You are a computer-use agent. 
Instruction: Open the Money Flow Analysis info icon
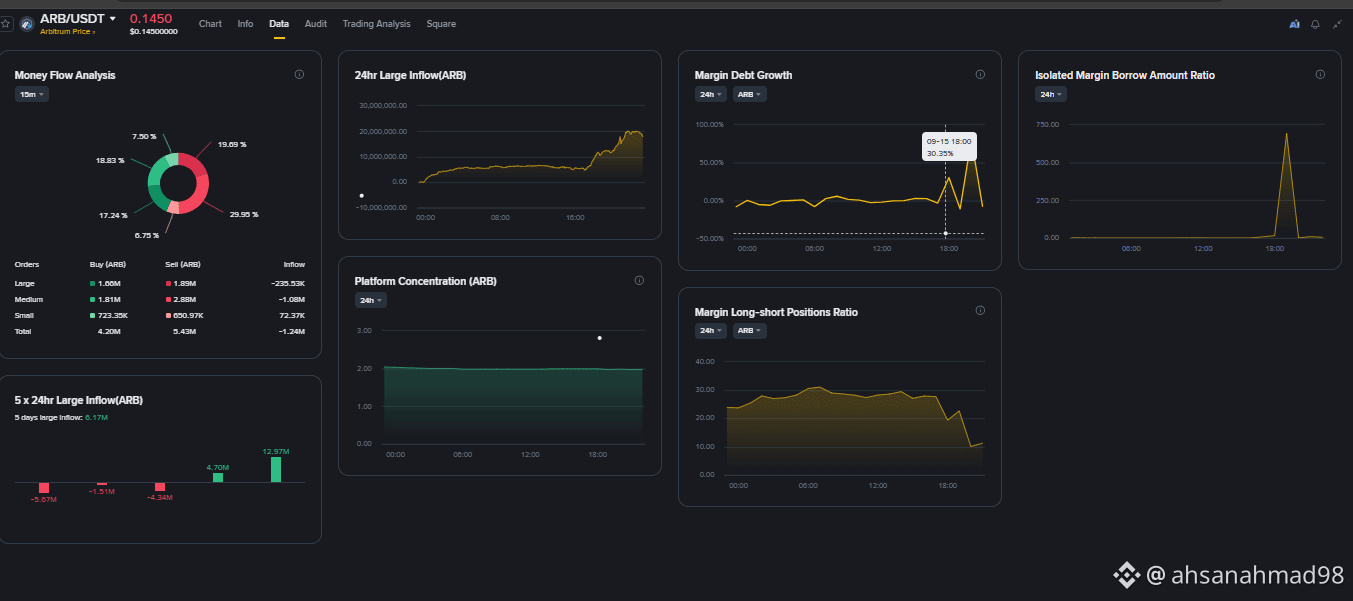(x=299, y=74)
